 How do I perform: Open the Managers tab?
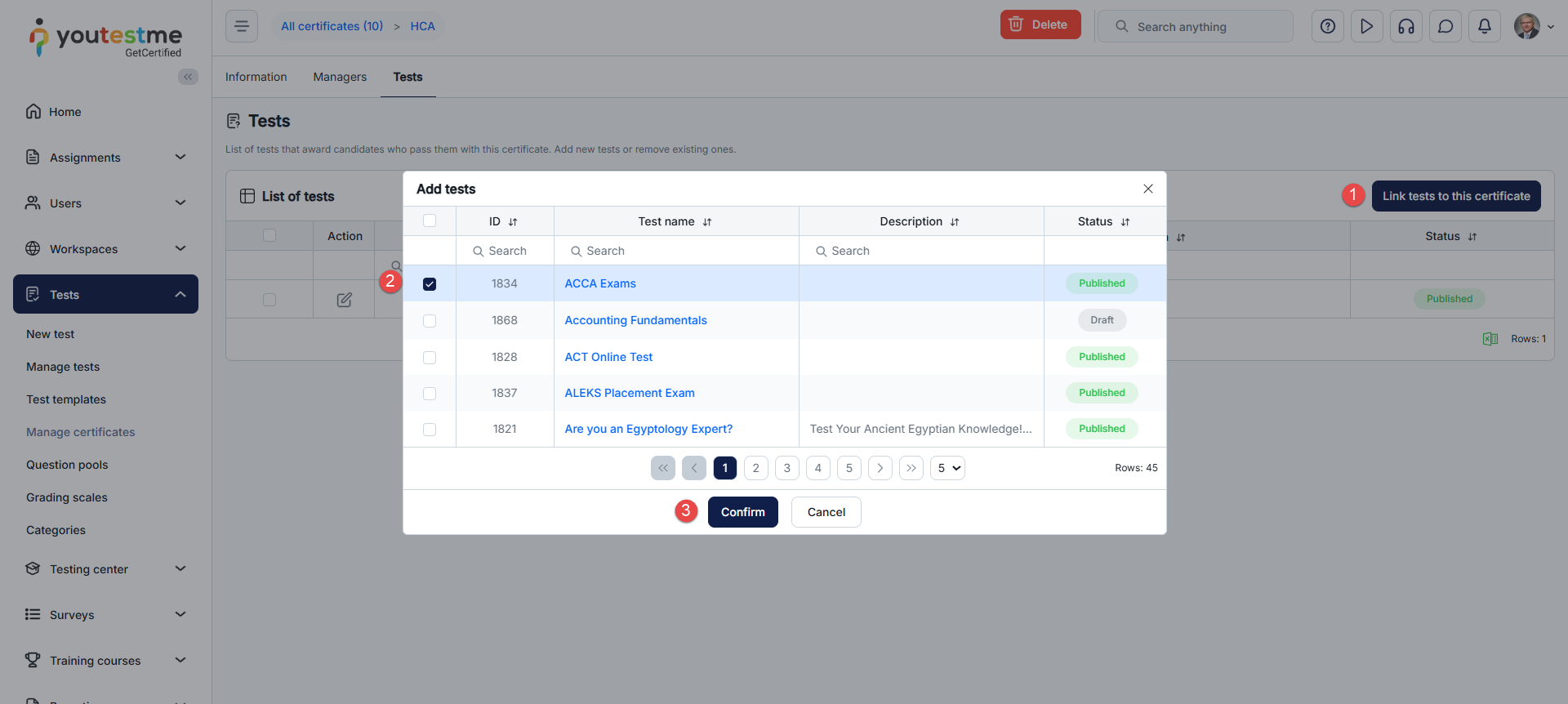coord(340,77)
